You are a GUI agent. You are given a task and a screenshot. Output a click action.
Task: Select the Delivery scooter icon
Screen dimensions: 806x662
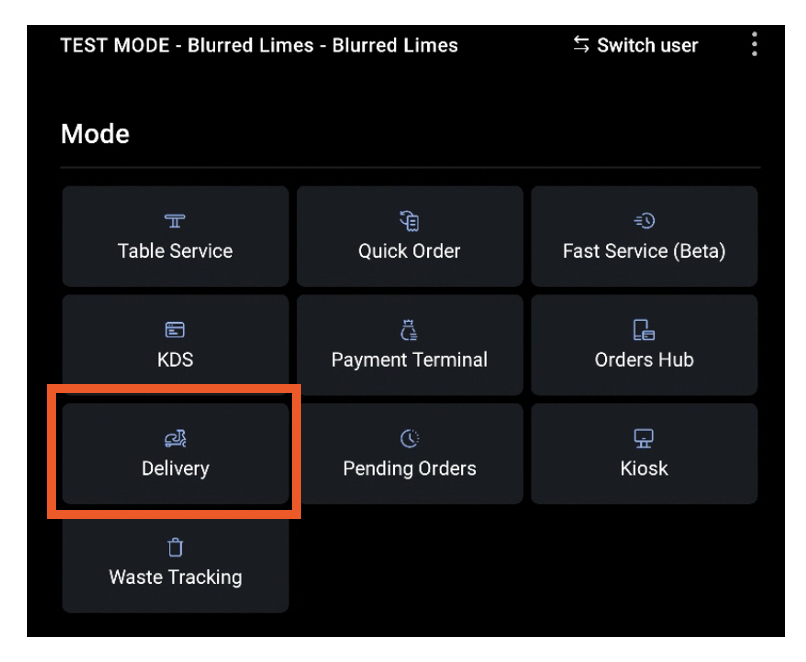point(174,437)
